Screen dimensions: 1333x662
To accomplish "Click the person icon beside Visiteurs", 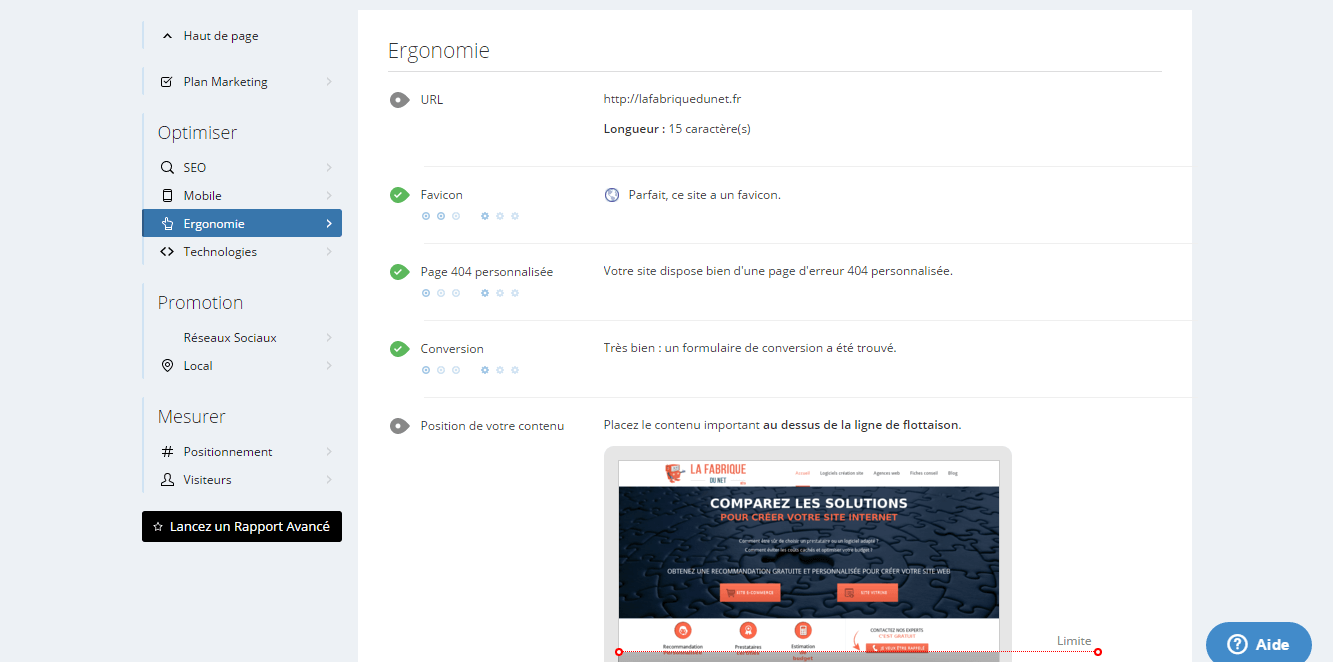I will click(167, 480).
